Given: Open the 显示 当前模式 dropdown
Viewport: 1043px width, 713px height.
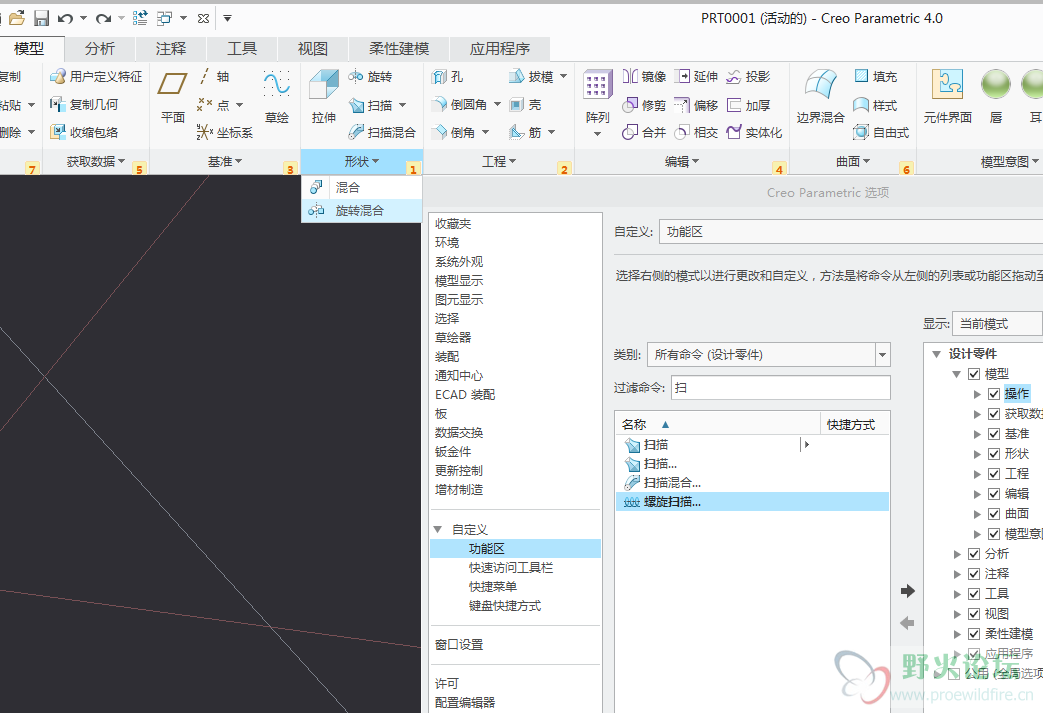Looking at the screenshot, I should [x=997, y=324].
